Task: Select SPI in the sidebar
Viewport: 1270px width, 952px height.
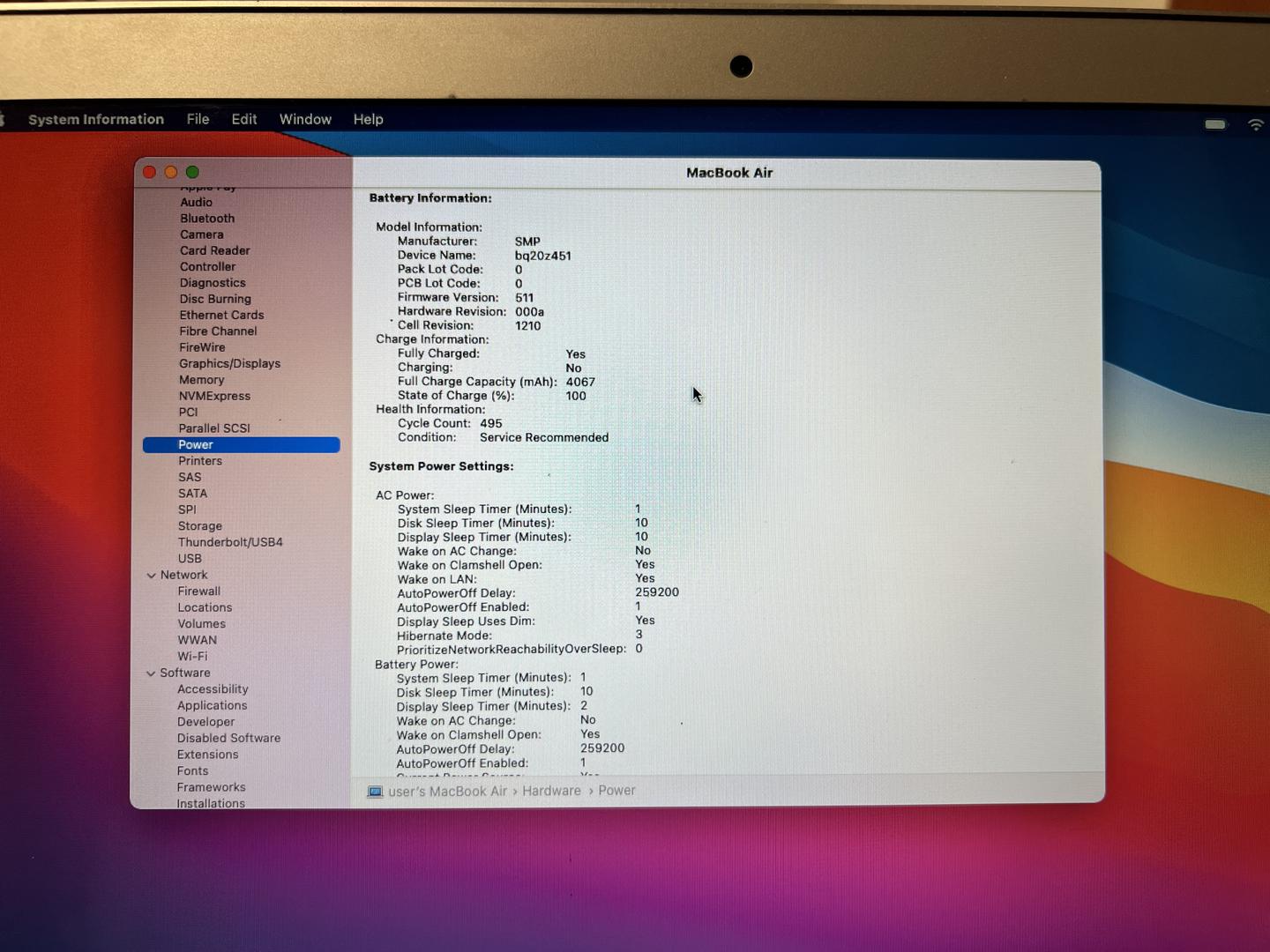Action: [x=187, y=509]
